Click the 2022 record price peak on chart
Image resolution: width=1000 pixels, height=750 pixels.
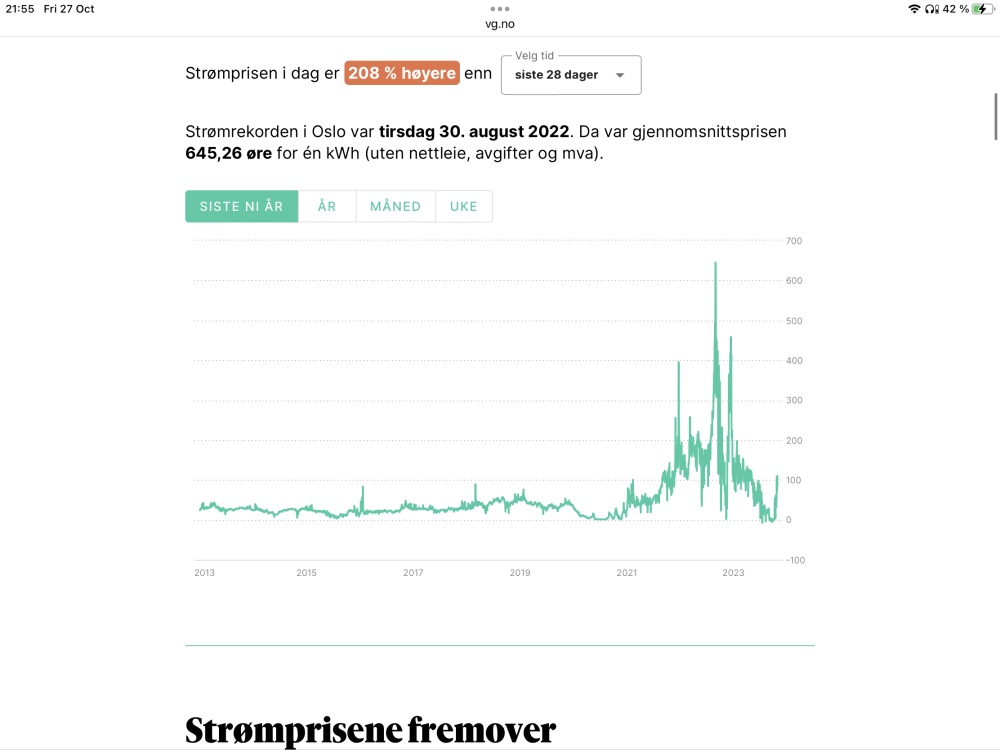716,263
